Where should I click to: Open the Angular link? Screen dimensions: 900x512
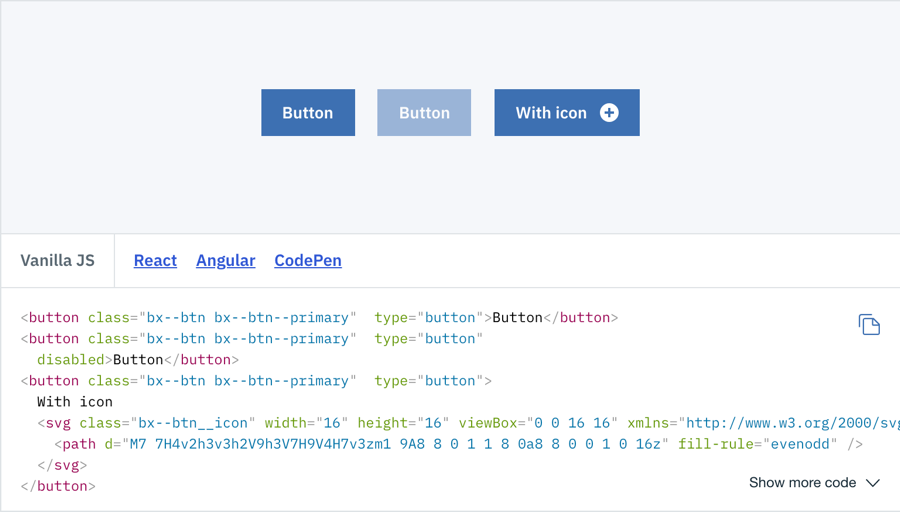(x=225, y=260)
